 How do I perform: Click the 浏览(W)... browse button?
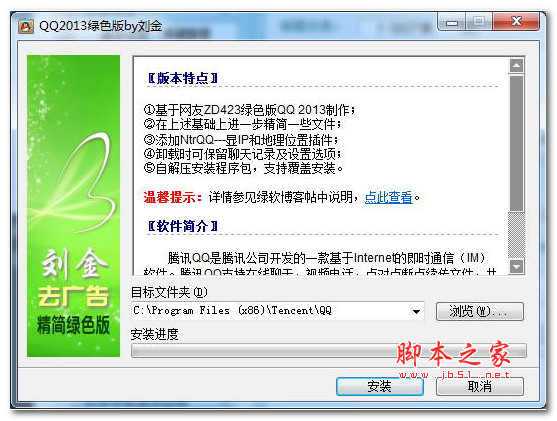pos(480,312)
